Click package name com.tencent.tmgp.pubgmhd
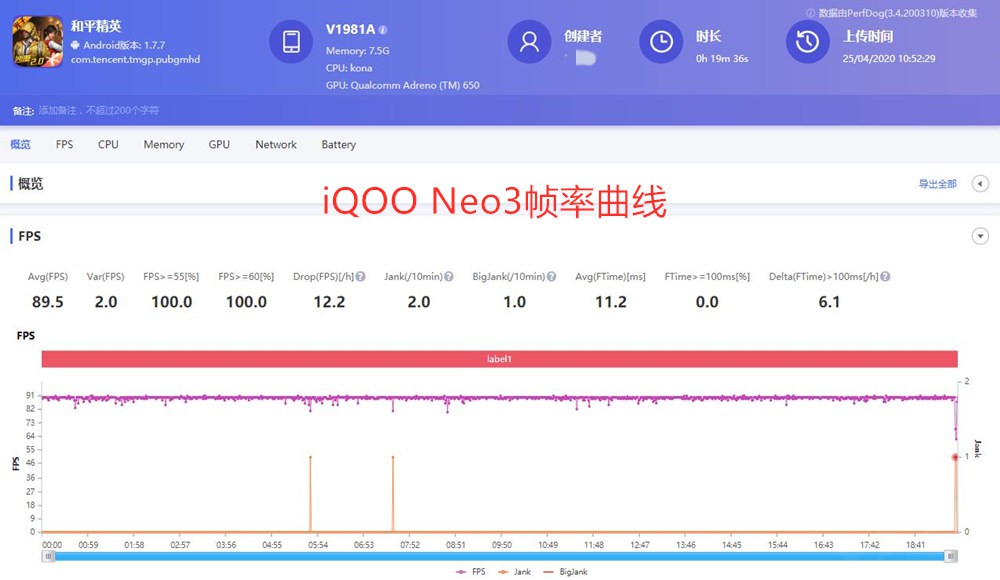Screen dimensions: 1000x580 pos(135,59)
